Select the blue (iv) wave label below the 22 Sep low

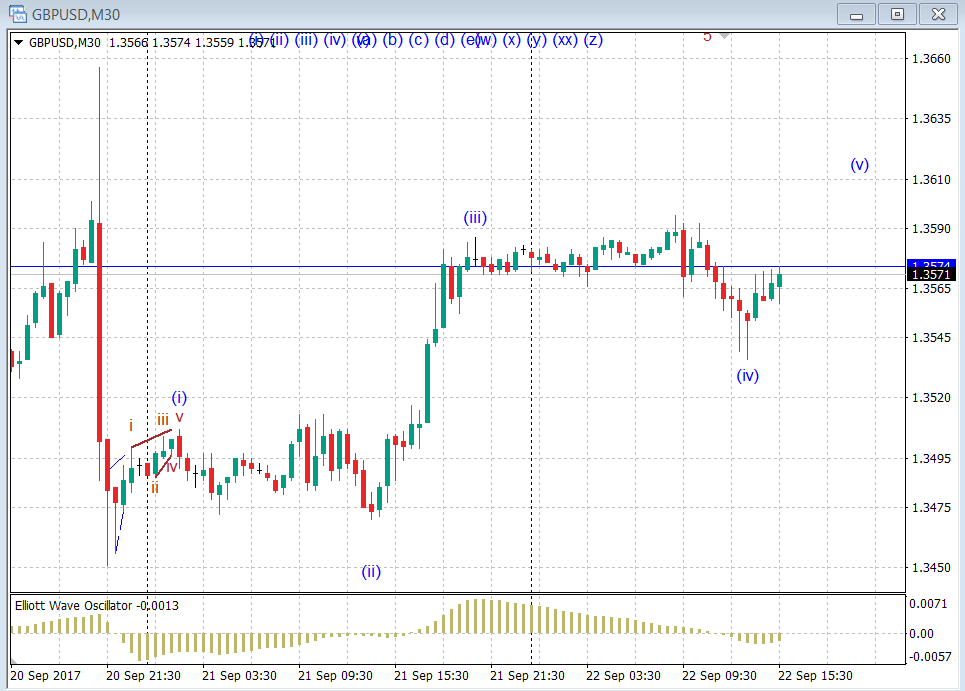point(748,375)
